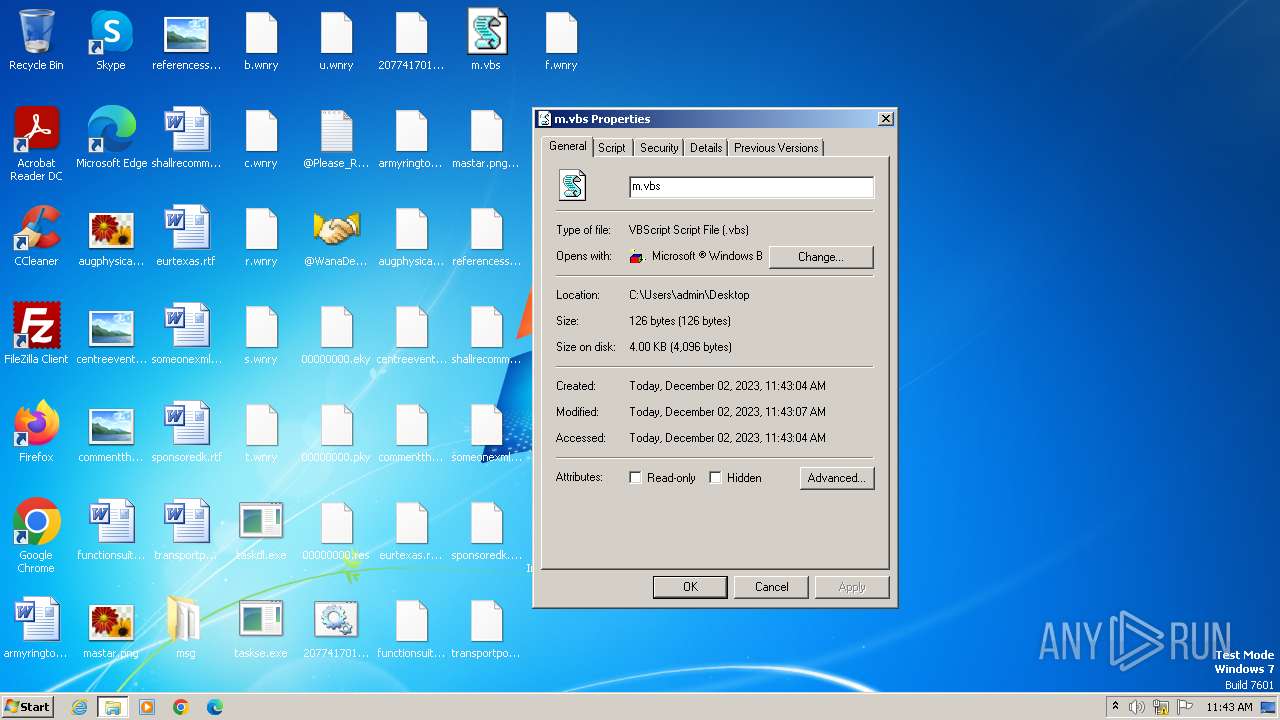Viewport: 1280px width, 720px height.
Task: Select the sponsoredk.rtf Word document
Action: pyautogui.click(x=186, y=432)
